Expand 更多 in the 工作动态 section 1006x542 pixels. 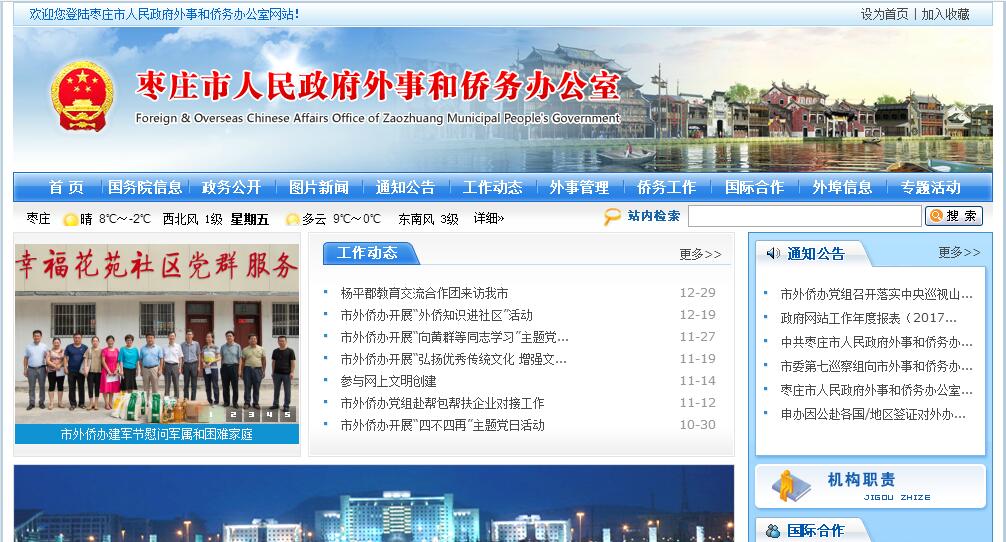699,254
